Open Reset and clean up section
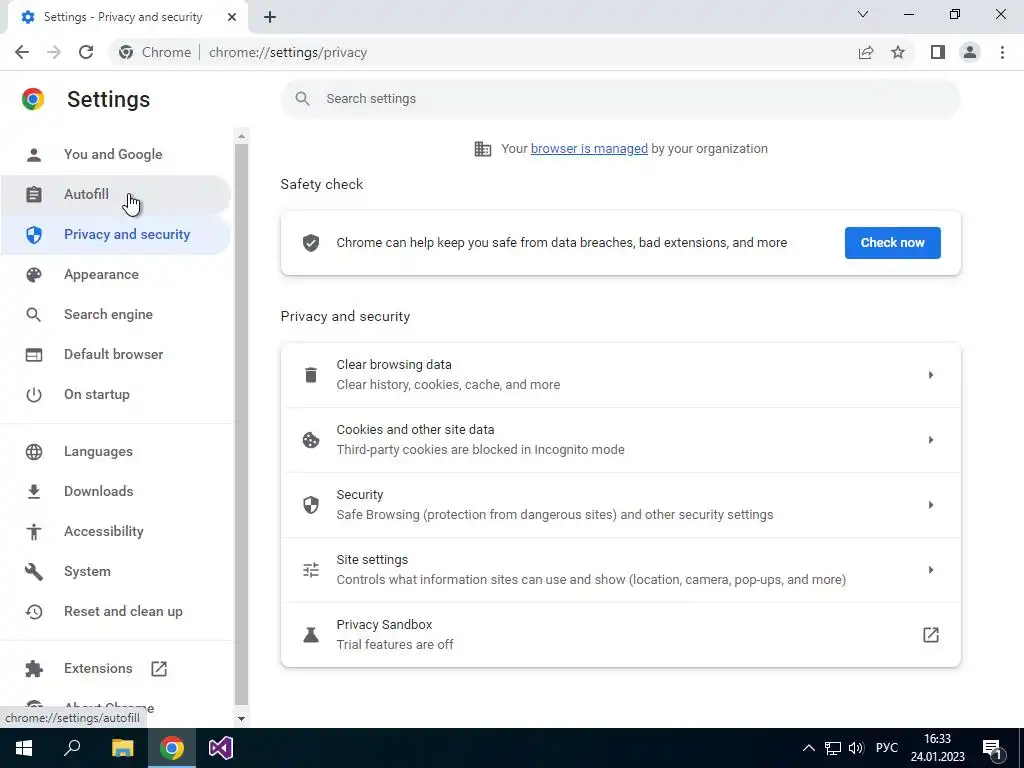Image resolution: width=1024 pixels, height=768 pixels. [x=116, y=611]
